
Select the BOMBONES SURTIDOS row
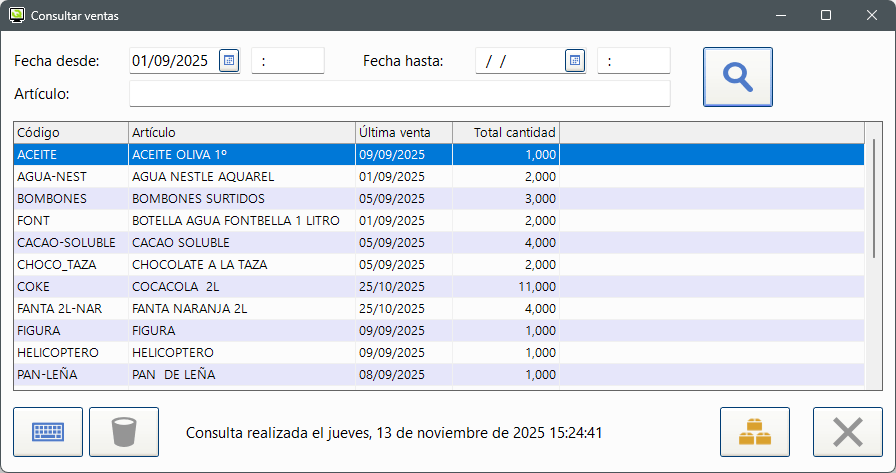coord(240,199)
